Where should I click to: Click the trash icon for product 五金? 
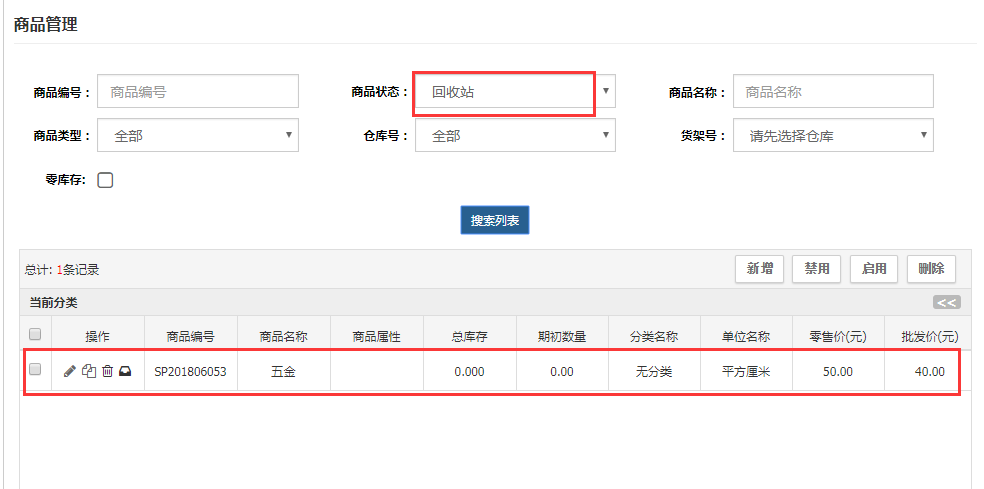[107, 372]
